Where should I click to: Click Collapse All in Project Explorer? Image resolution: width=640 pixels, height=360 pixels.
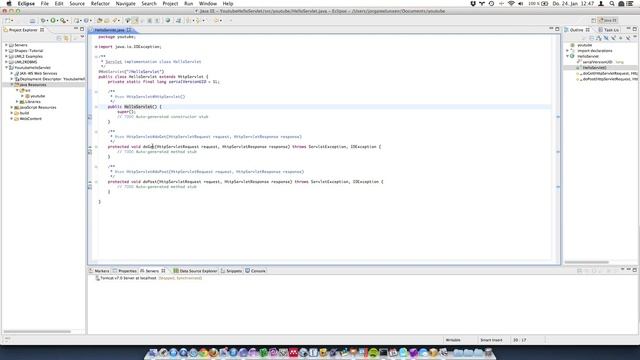59,38
